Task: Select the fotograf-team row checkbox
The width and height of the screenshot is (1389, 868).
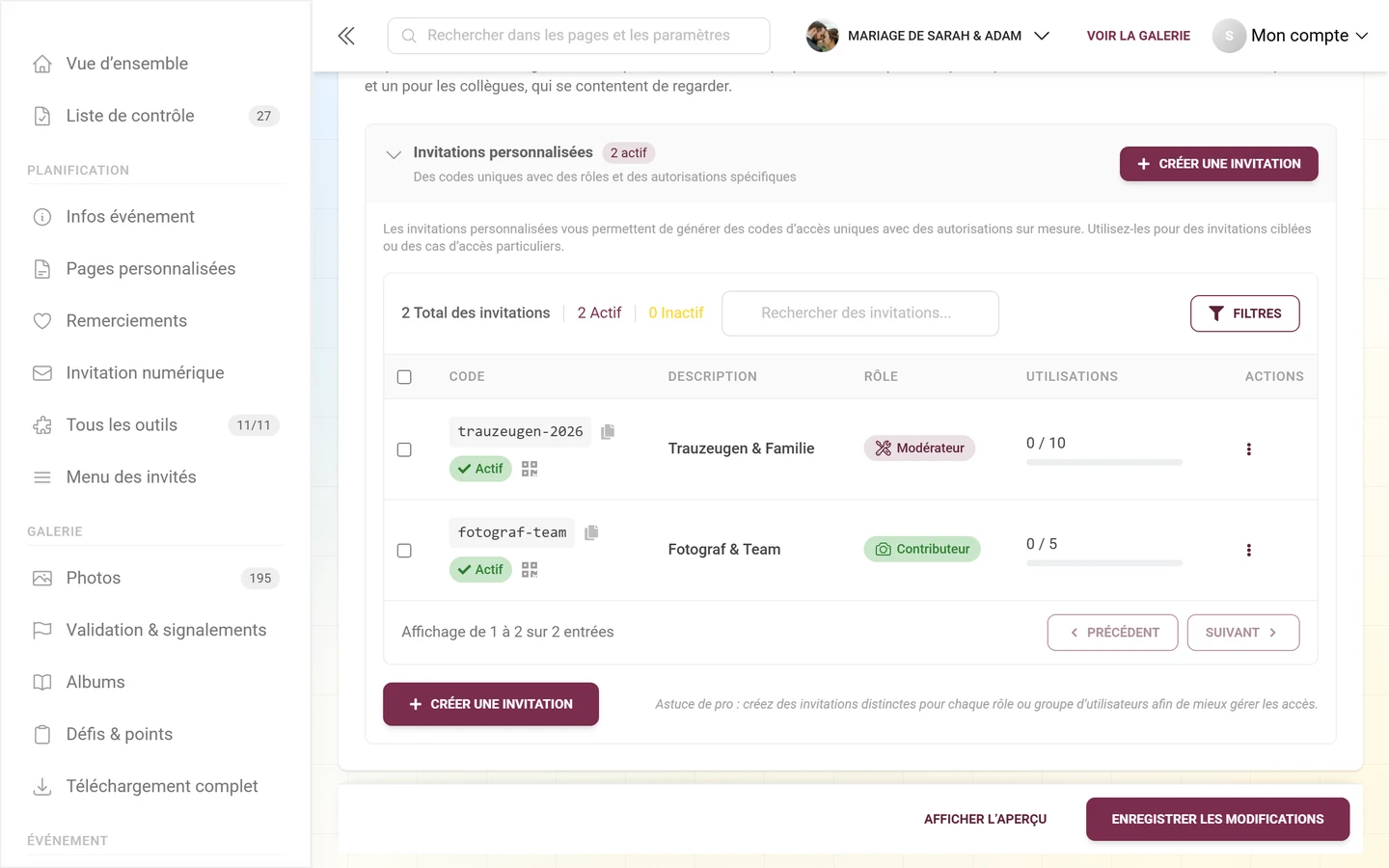Action: point(404,551)
